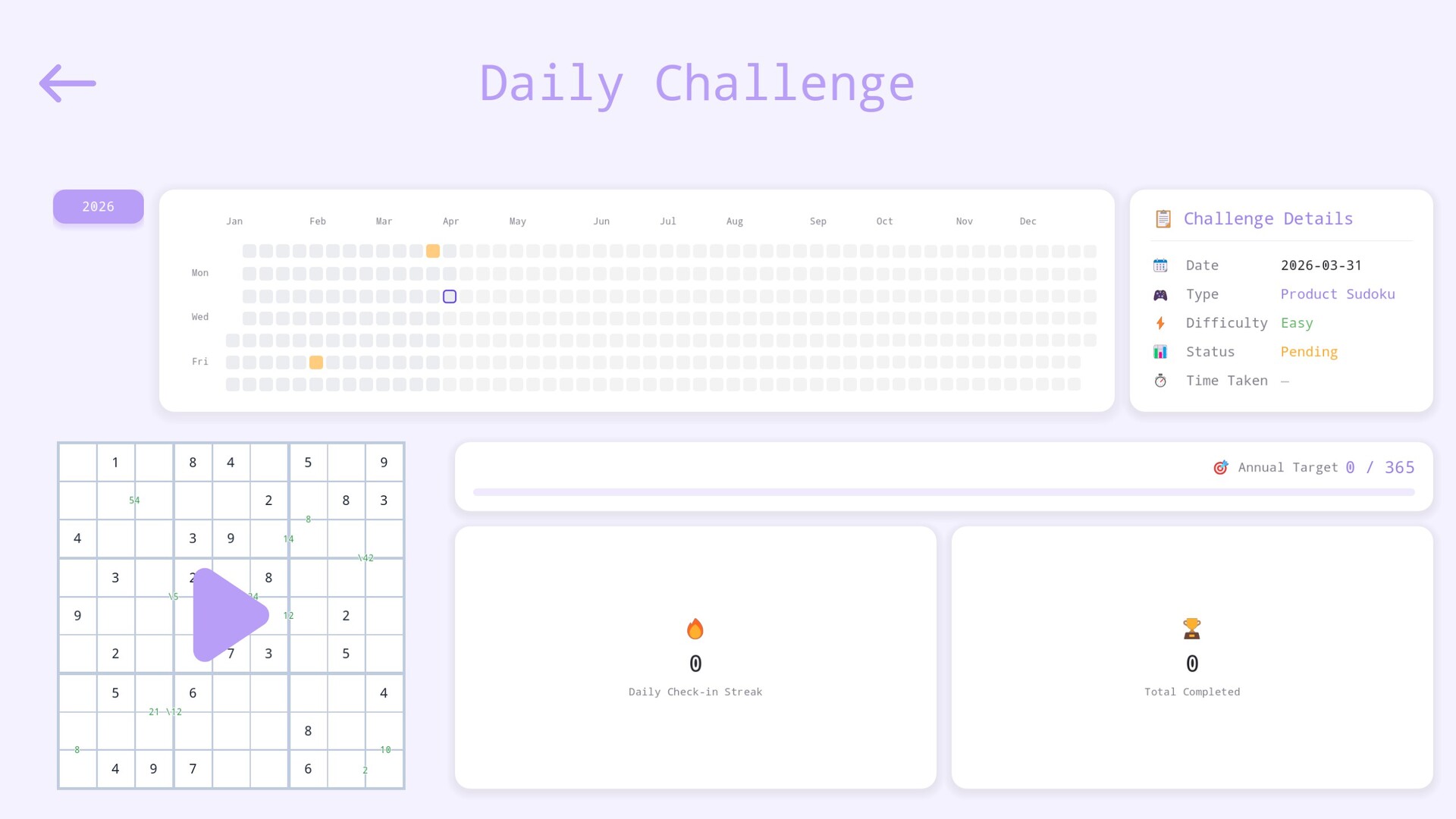This screenshot has width=1456, height=819.
Task: Click the Pending status label
Action: 1309,352
